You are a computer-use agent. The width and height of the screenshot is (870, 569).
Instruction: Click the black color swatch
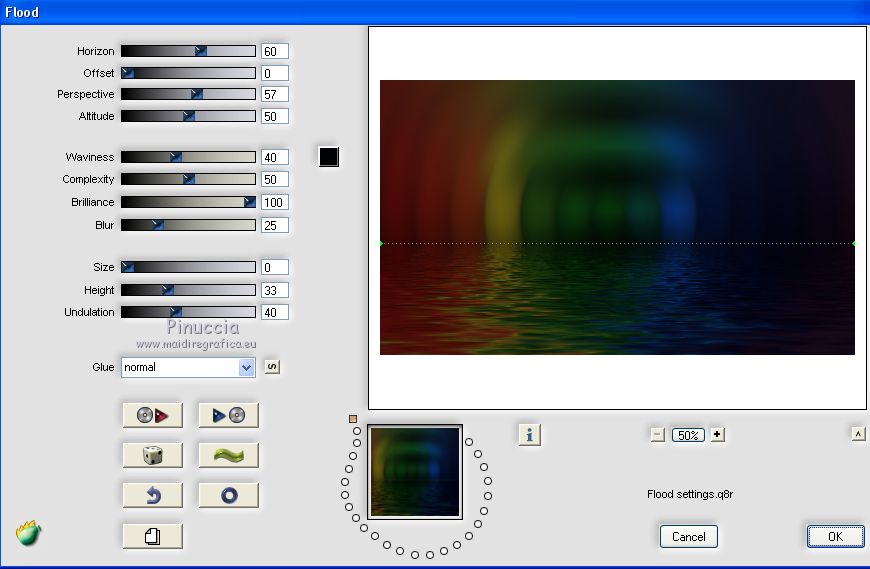[328, 157]
